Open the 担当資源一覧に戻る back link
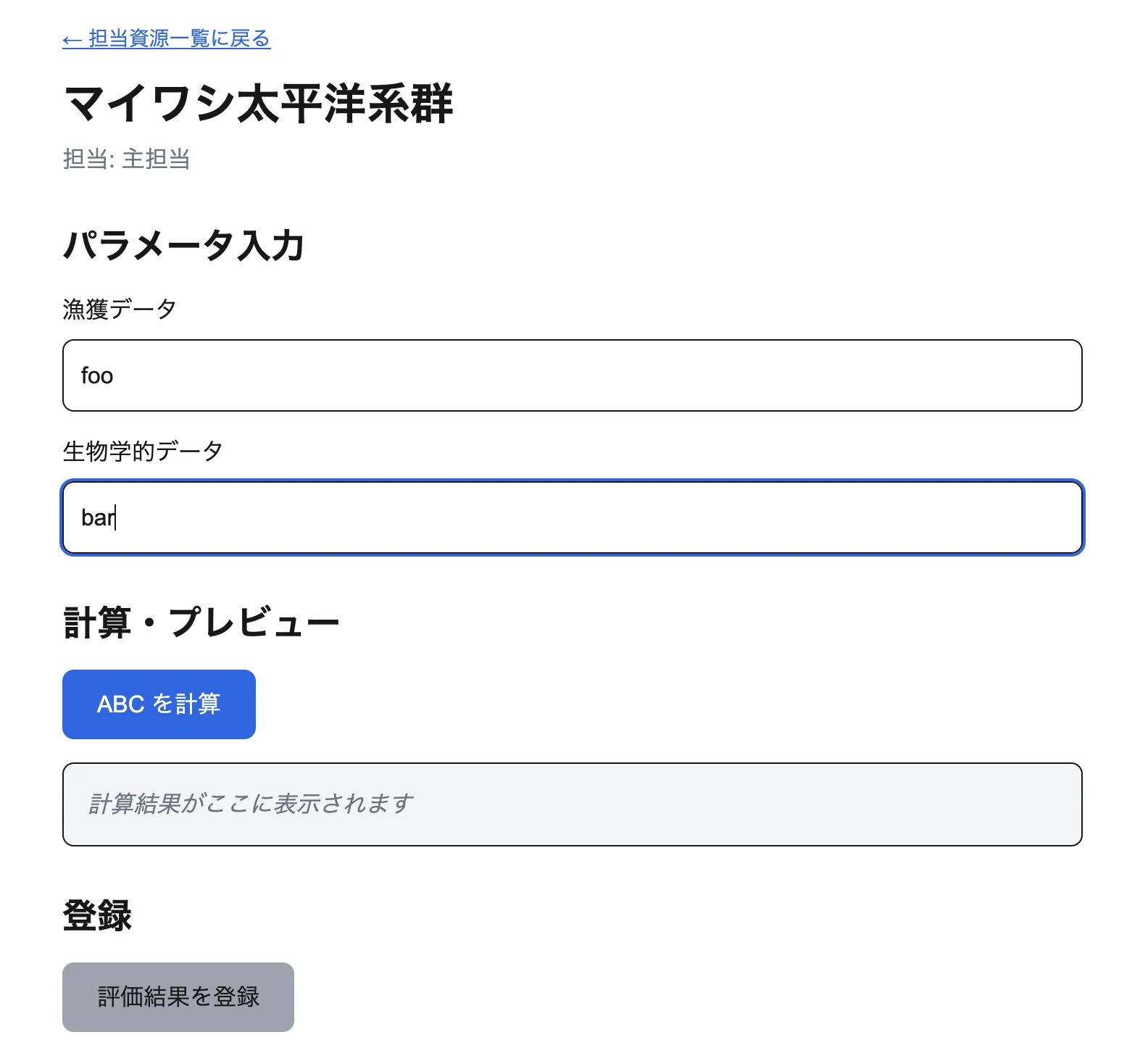Viewport: 1148px width, 1061px height. coord(165,39)
